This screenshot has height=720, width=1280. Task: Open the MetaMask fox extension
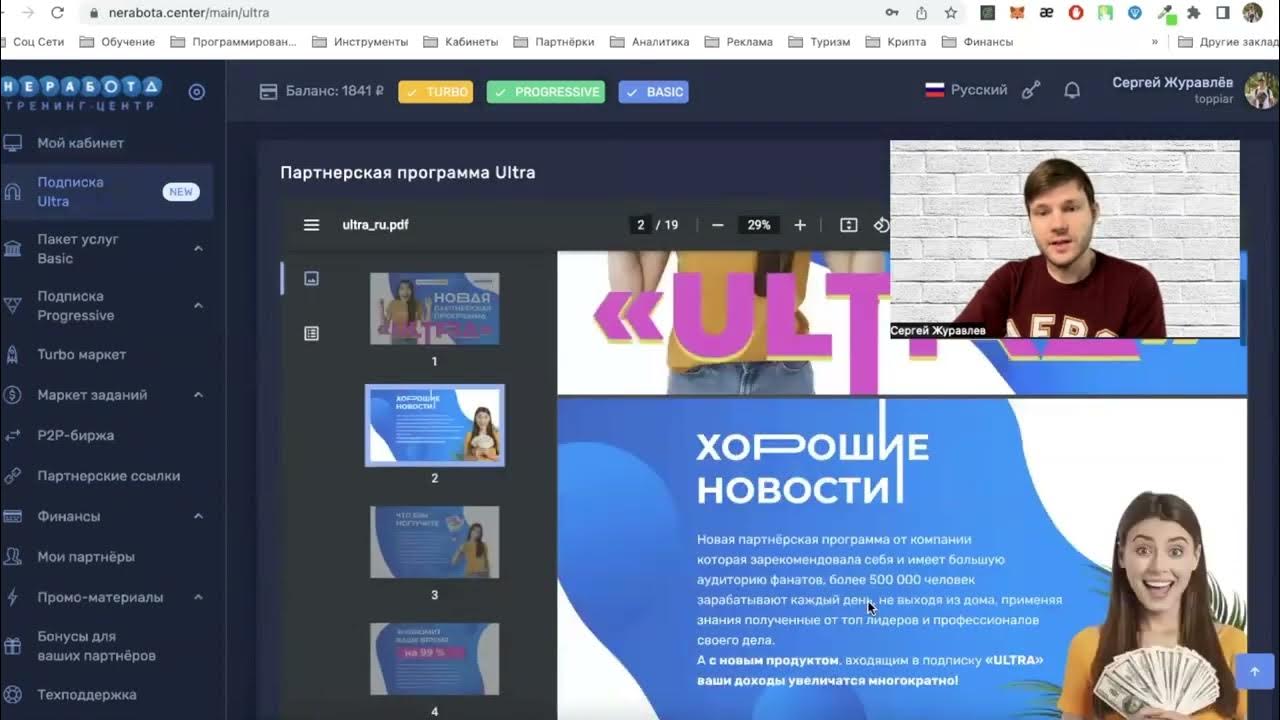click(x=1017, y=13)
